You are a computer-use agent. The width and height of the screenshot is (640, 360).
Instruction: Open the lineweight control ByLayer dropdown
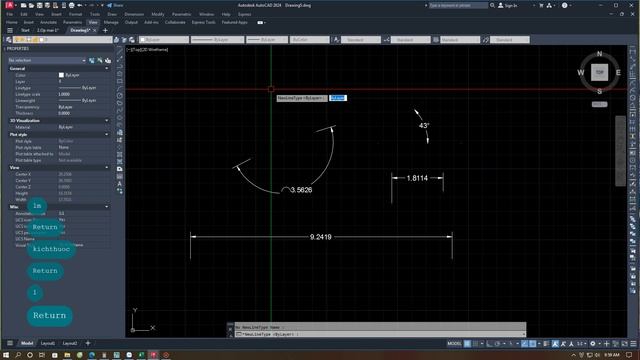click(x=267, y=40)
